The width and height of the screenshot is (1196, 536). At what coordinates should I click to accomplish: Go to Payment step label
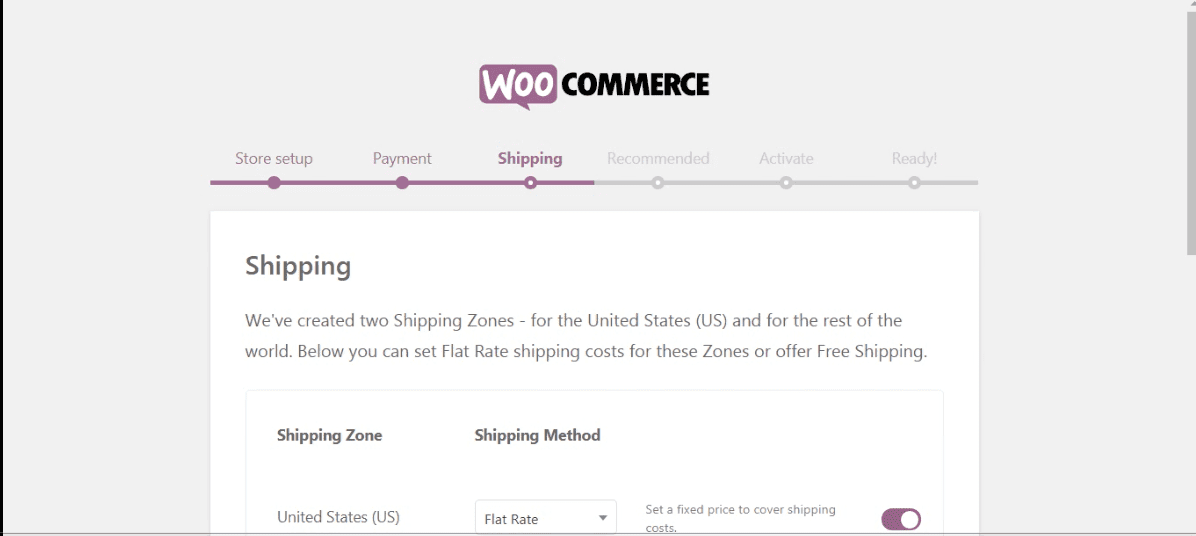(x=402, y=159)
